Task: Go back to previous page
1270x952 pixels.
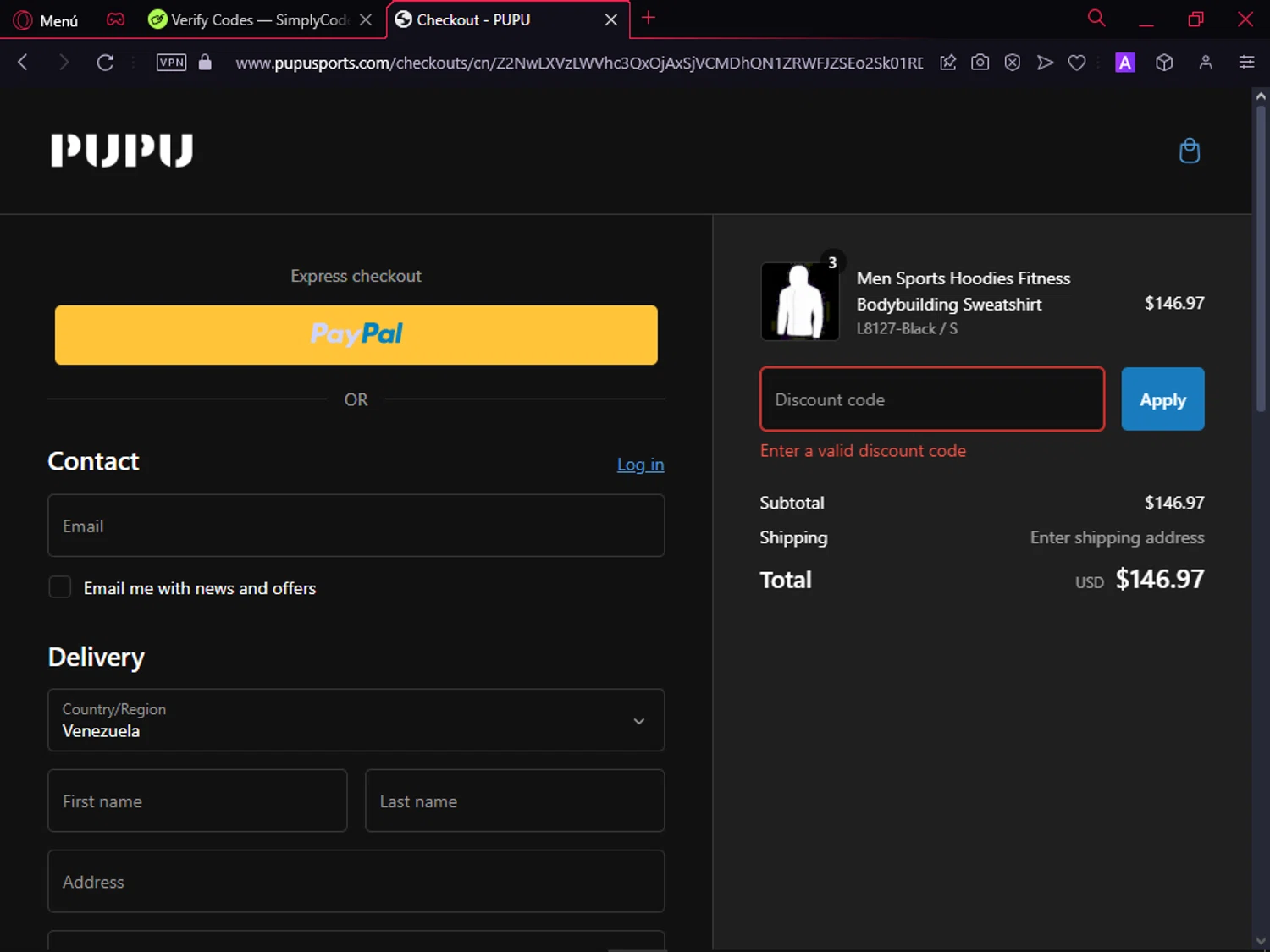Action: (23, 62)
